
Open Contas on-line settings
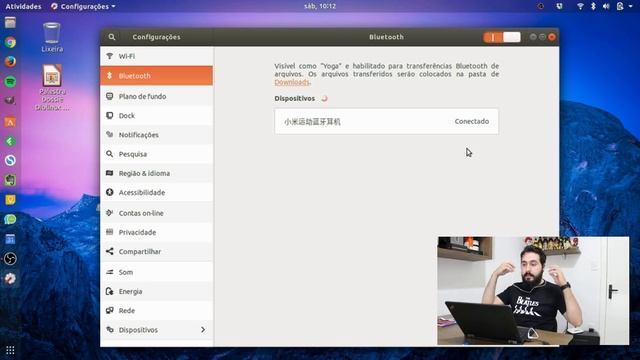point(156,213)
